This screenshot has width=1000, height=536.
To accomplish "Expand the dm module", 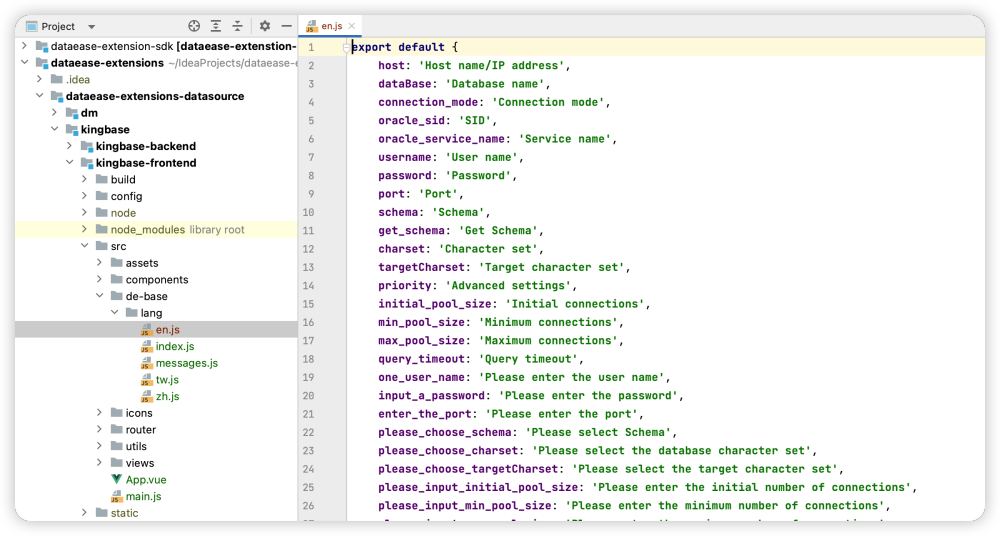I will coord(54,112).
